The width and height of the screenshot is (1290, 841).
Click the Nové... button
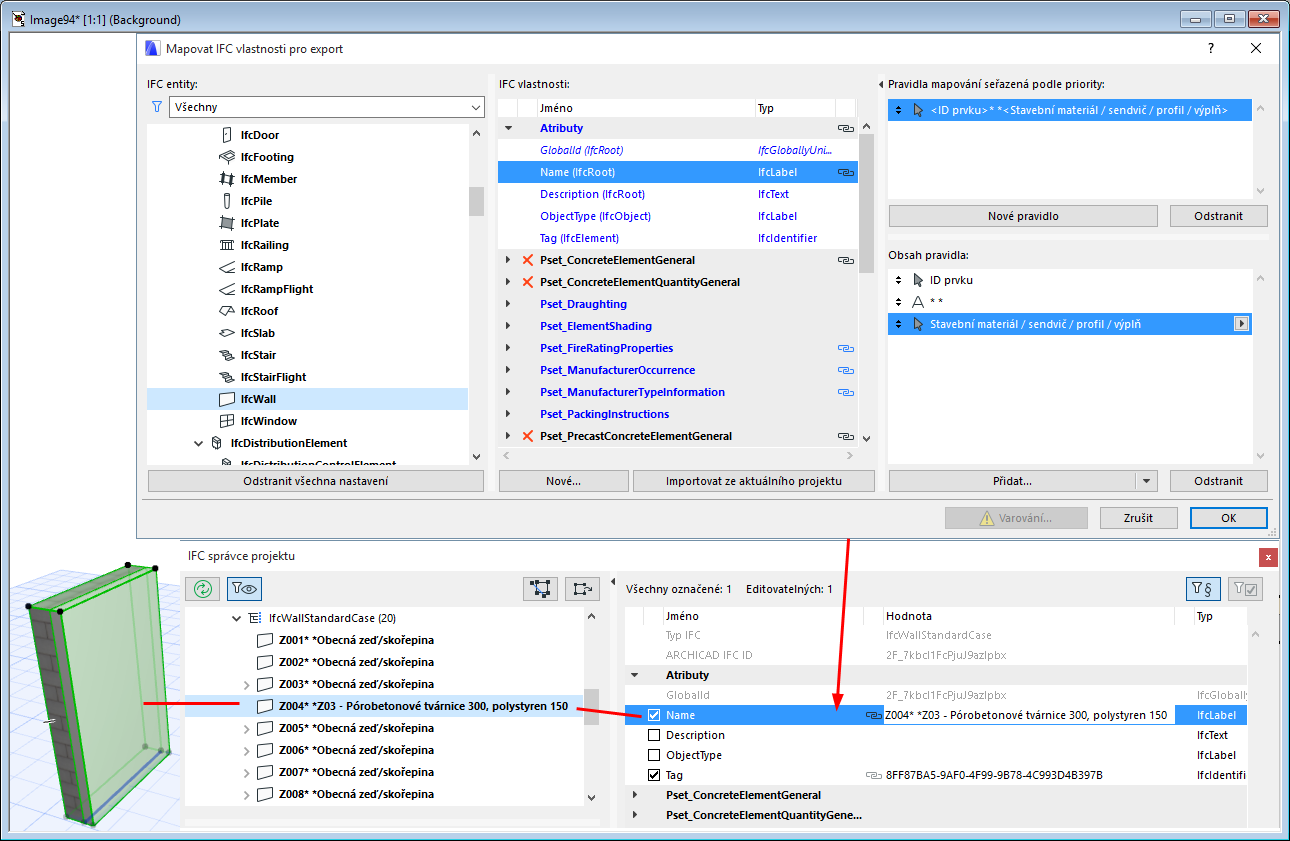click(x=564, y=481)
